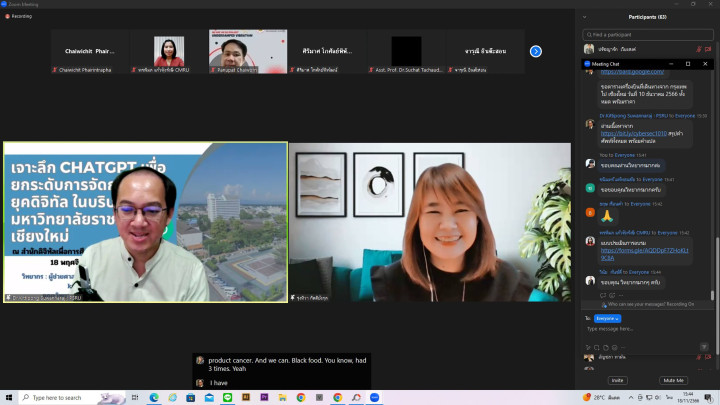Click the Recording indicator
The width and height of the screenshot is (720, 405).
pyautogui.click(x=18, y=16)
